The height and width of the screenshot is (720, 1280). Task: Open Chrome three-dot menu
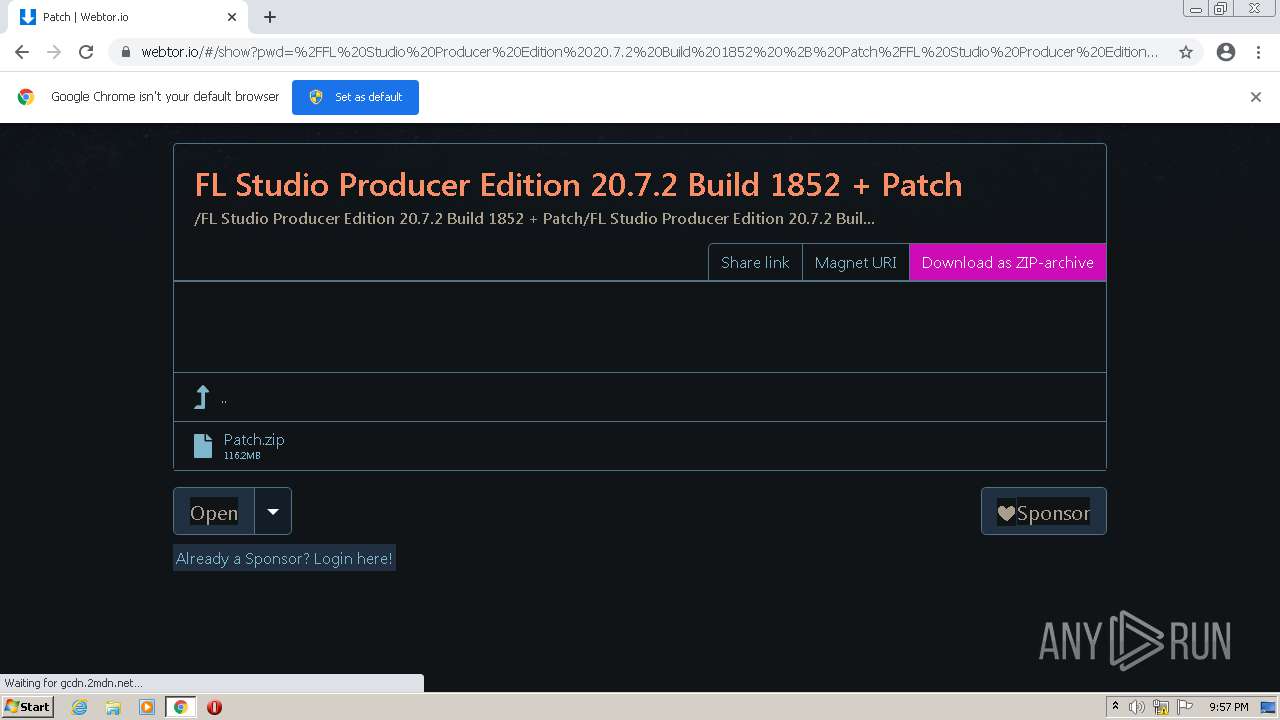pos(1258,52)
